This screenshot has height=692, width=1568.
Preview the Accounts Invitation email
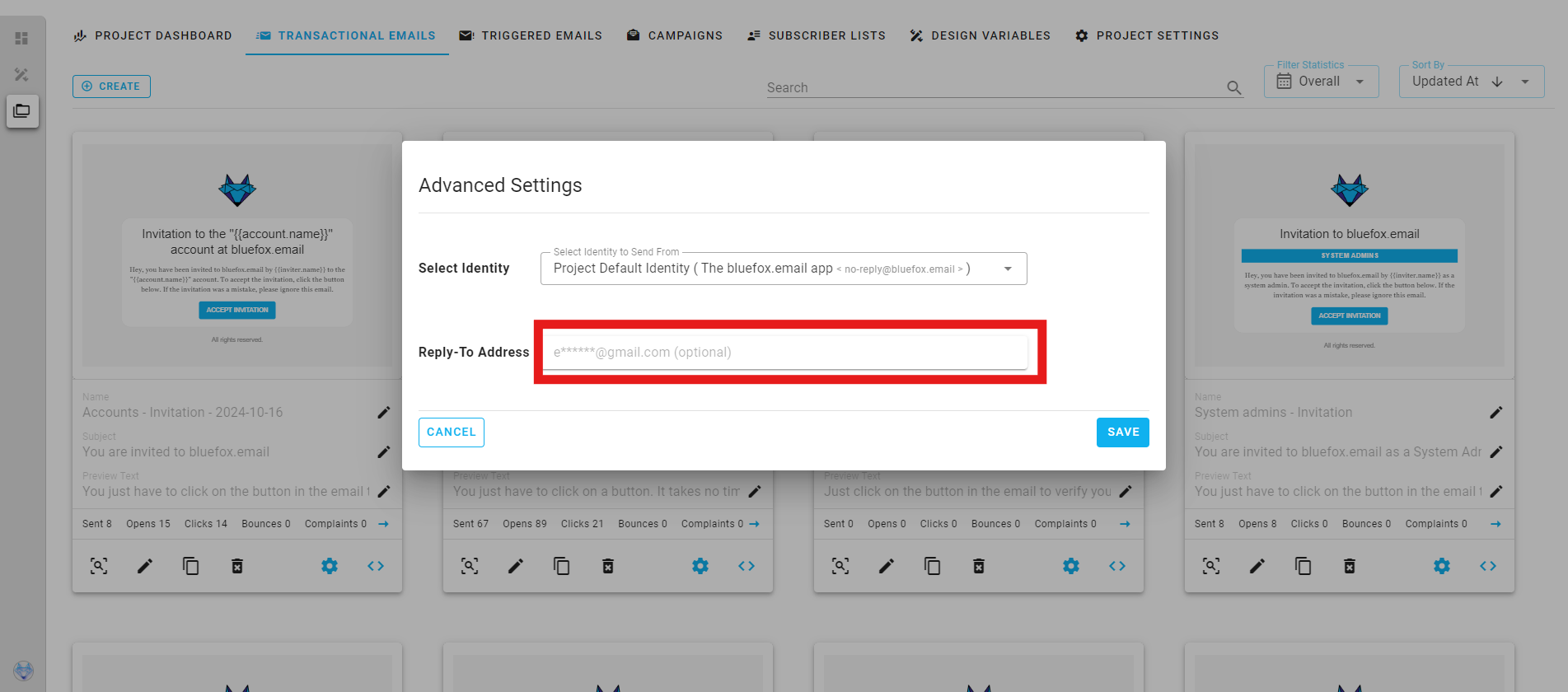(x=99, y=566)
